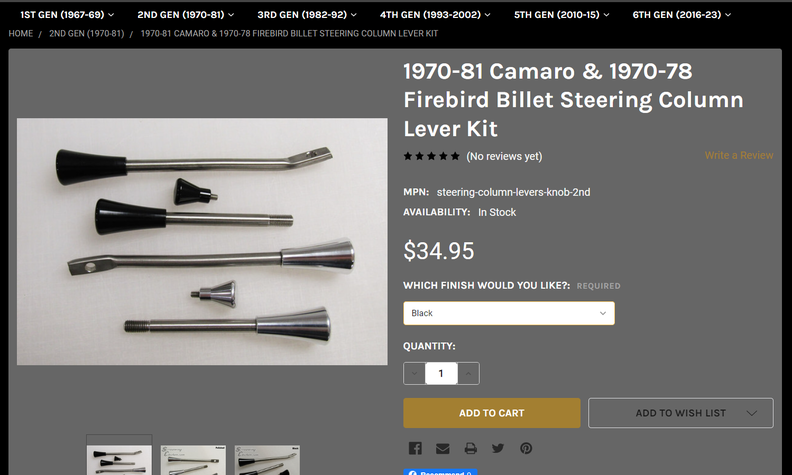Go to Home breadcrumb link
The width and height of the screenshot is (792, 475).
[21, 34]
